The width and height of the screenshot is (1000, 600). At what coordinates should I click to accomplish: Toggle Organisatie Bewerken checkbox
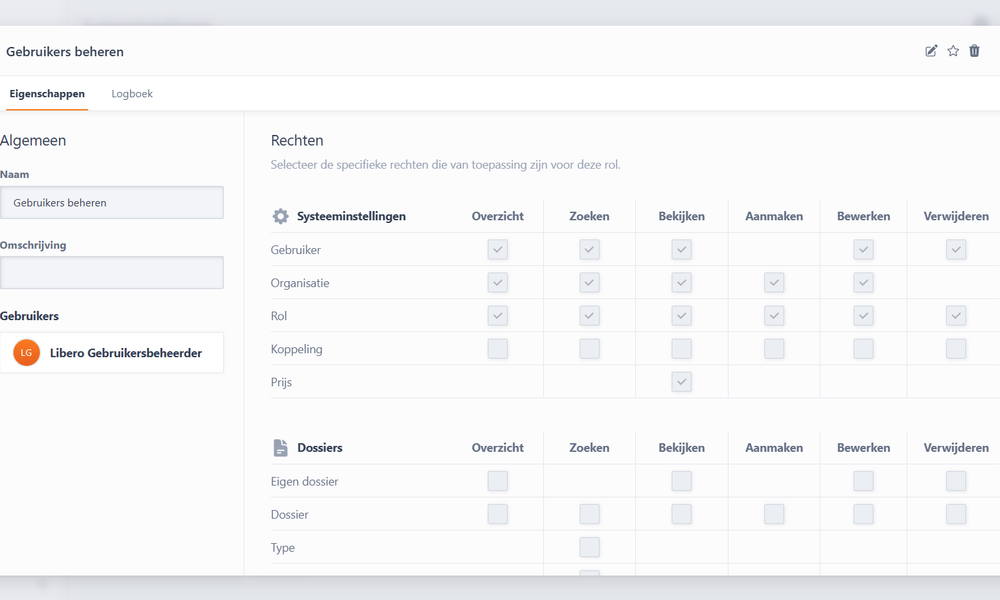(x=864, y=282)
